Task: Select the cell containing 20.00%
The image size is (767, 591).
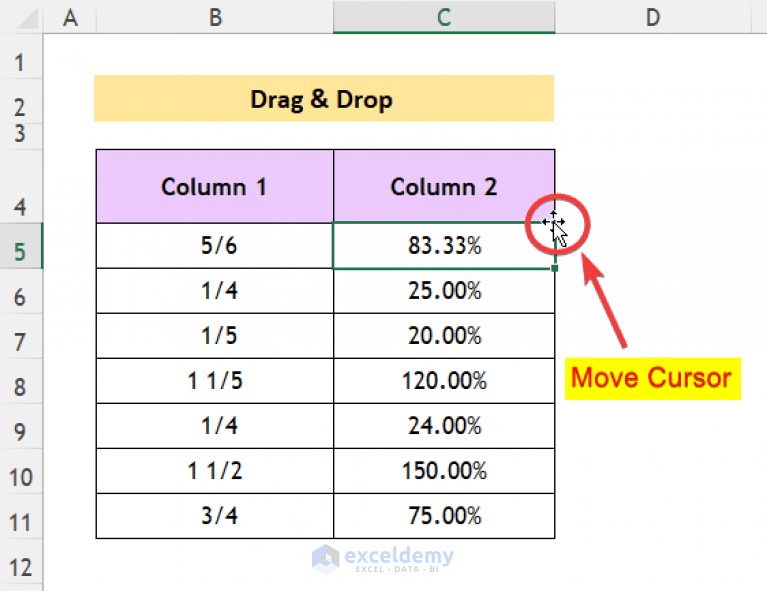Action: click(444, 336)
